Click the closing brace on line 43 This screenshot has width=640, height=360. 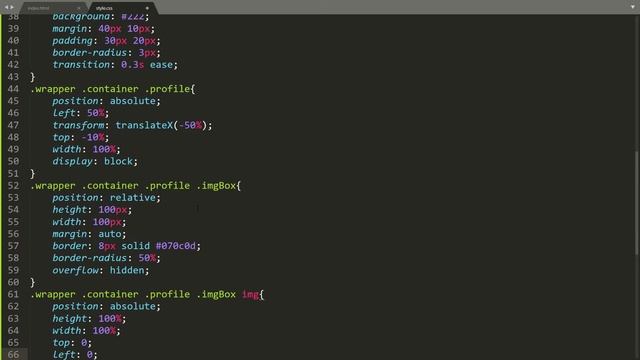pos(33,77)
